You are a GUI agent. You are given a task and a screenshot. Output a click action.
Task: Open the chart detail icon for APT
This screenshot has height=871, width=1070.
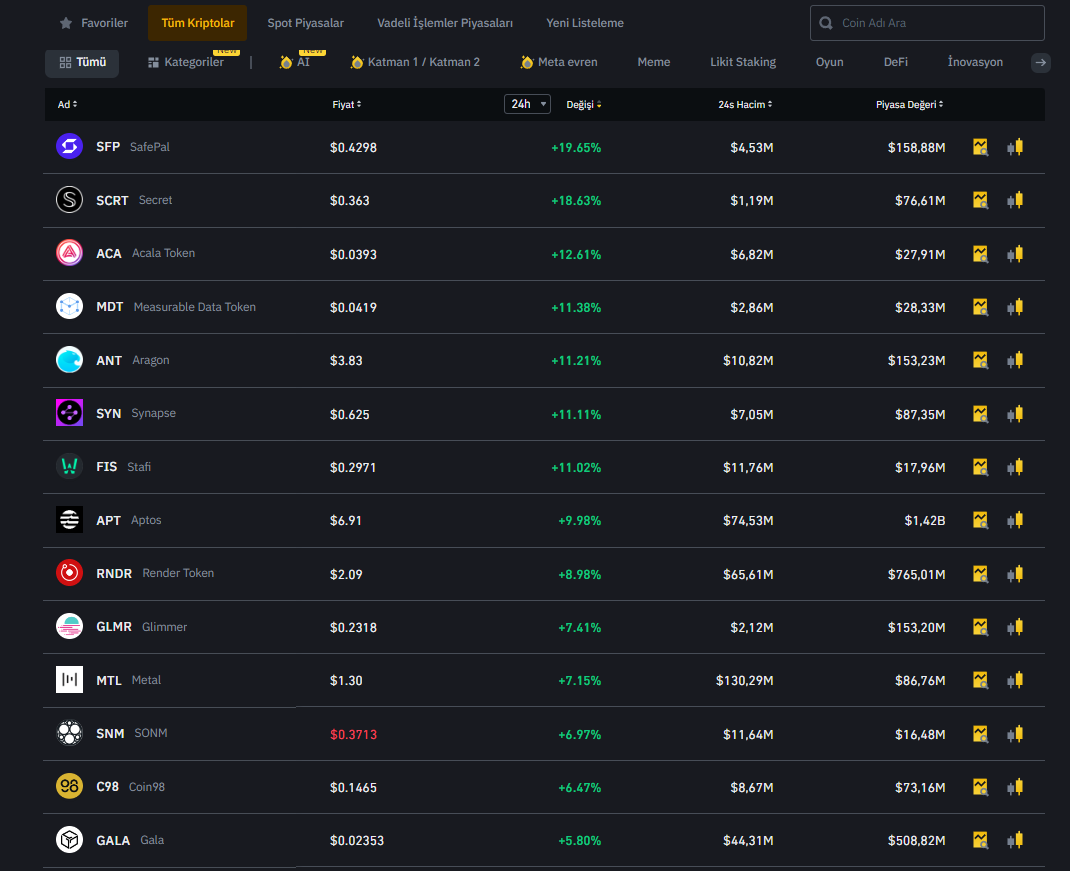980,520
